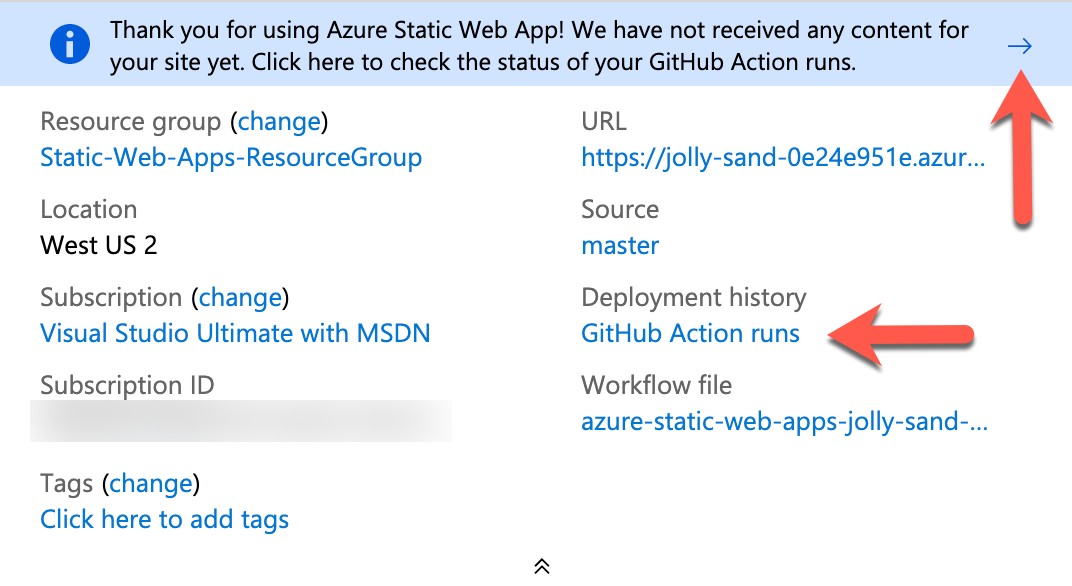The image size is (1072, 586).
Task: Click here to add tags
Action: (164, 519)
